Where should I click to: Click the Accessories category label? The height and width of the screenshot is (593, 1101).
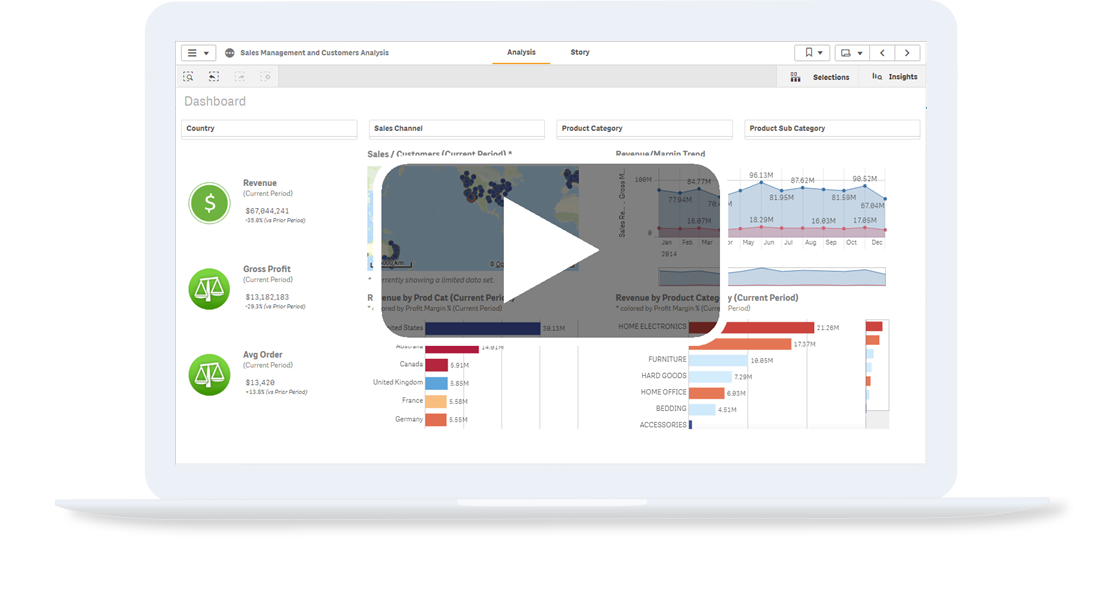[x=663, y=425]
